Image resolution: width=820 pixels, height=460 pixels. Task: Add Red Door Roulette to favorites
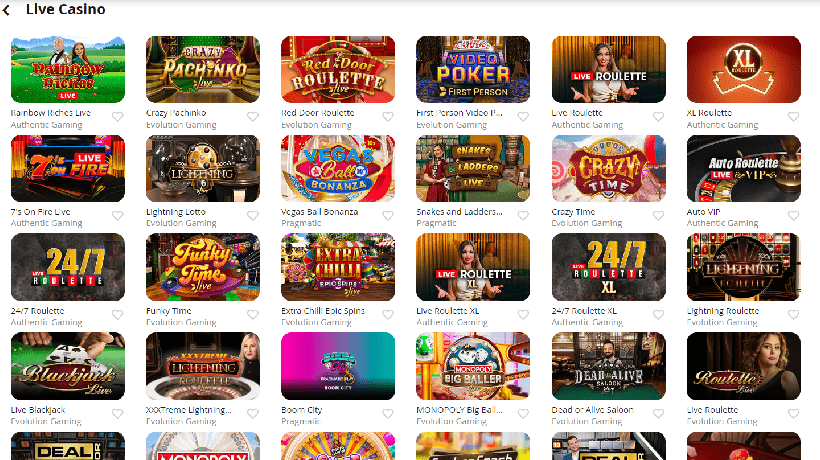(x=388, y=117)
